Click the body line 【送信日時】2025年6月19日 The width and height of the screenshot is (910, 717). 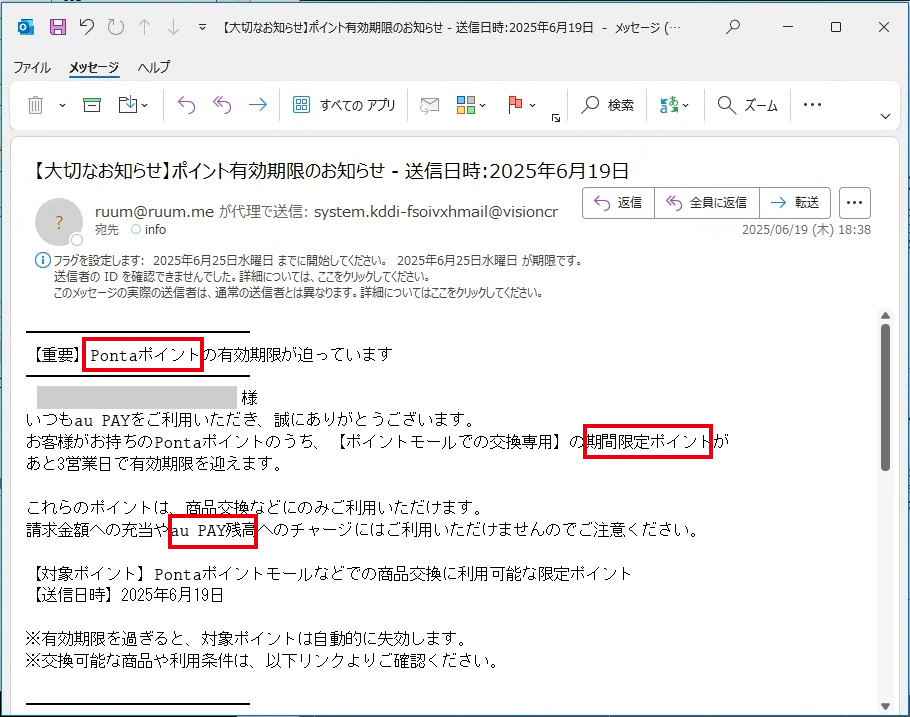pos(127,595)
